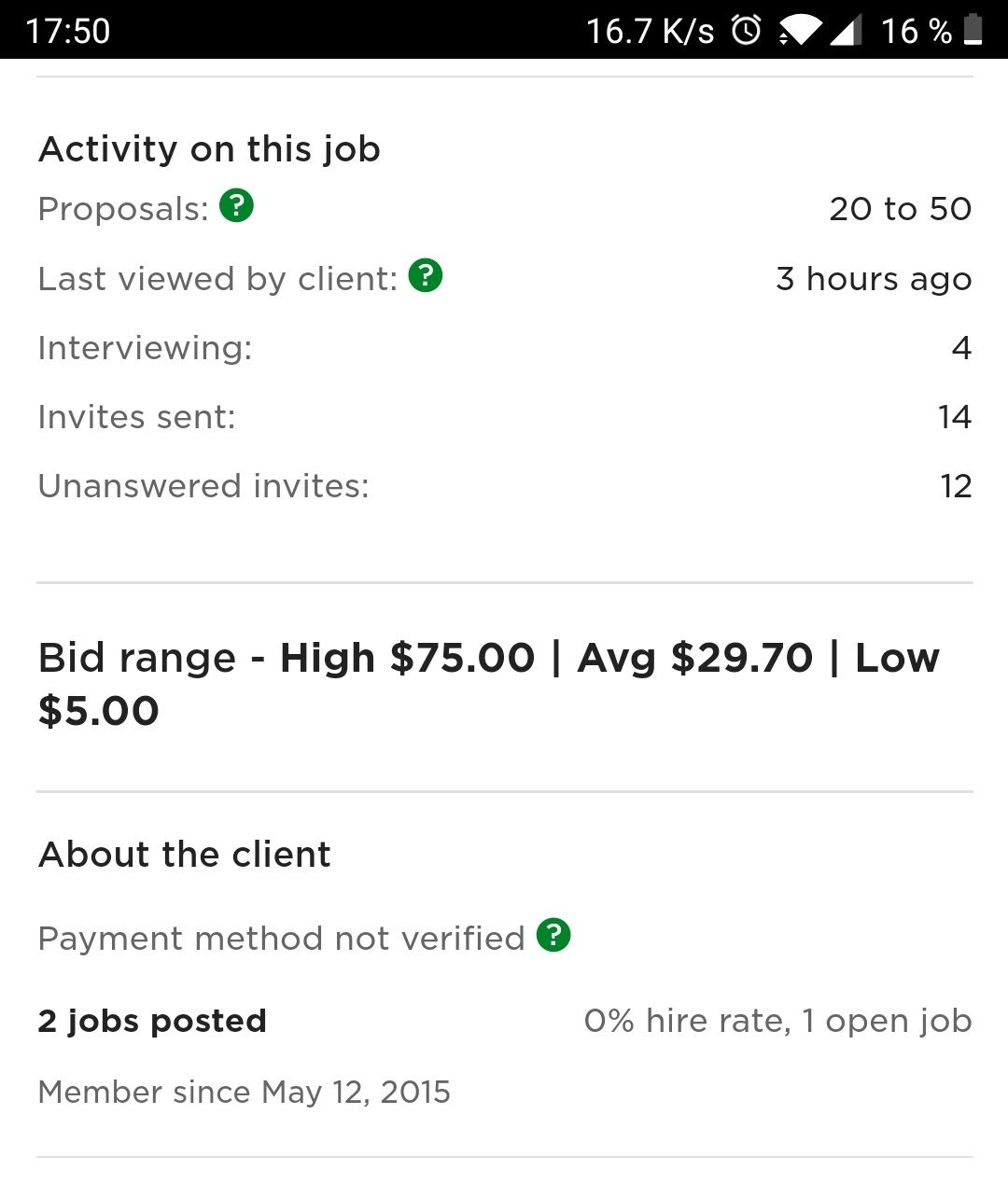Select the Proposals 20 to 50 value
1008x1184 pixels.
900,208
